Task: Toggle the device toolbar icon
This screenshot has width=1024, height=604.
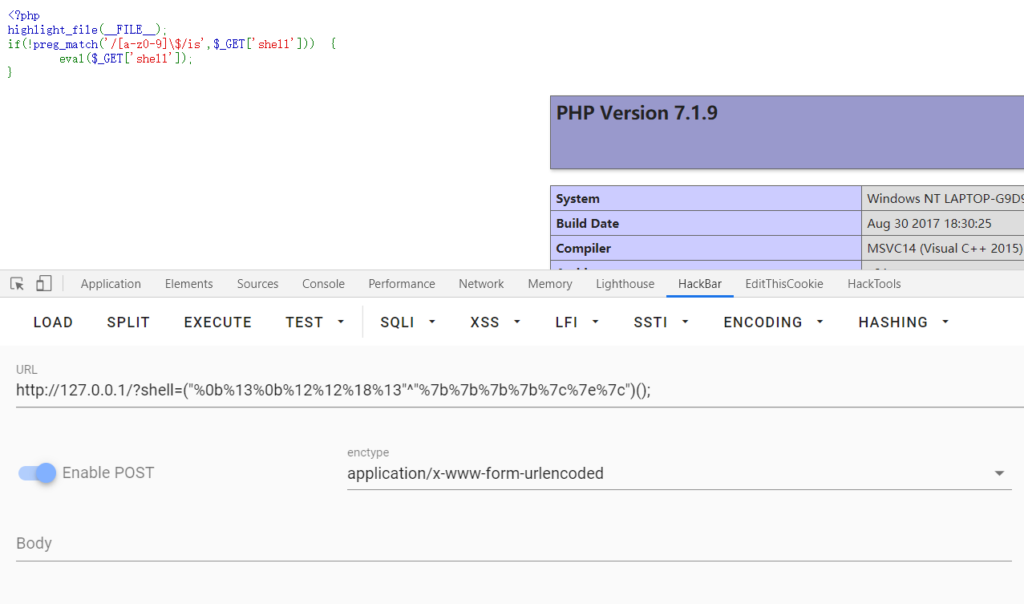Action: click(x=44, y=283)
